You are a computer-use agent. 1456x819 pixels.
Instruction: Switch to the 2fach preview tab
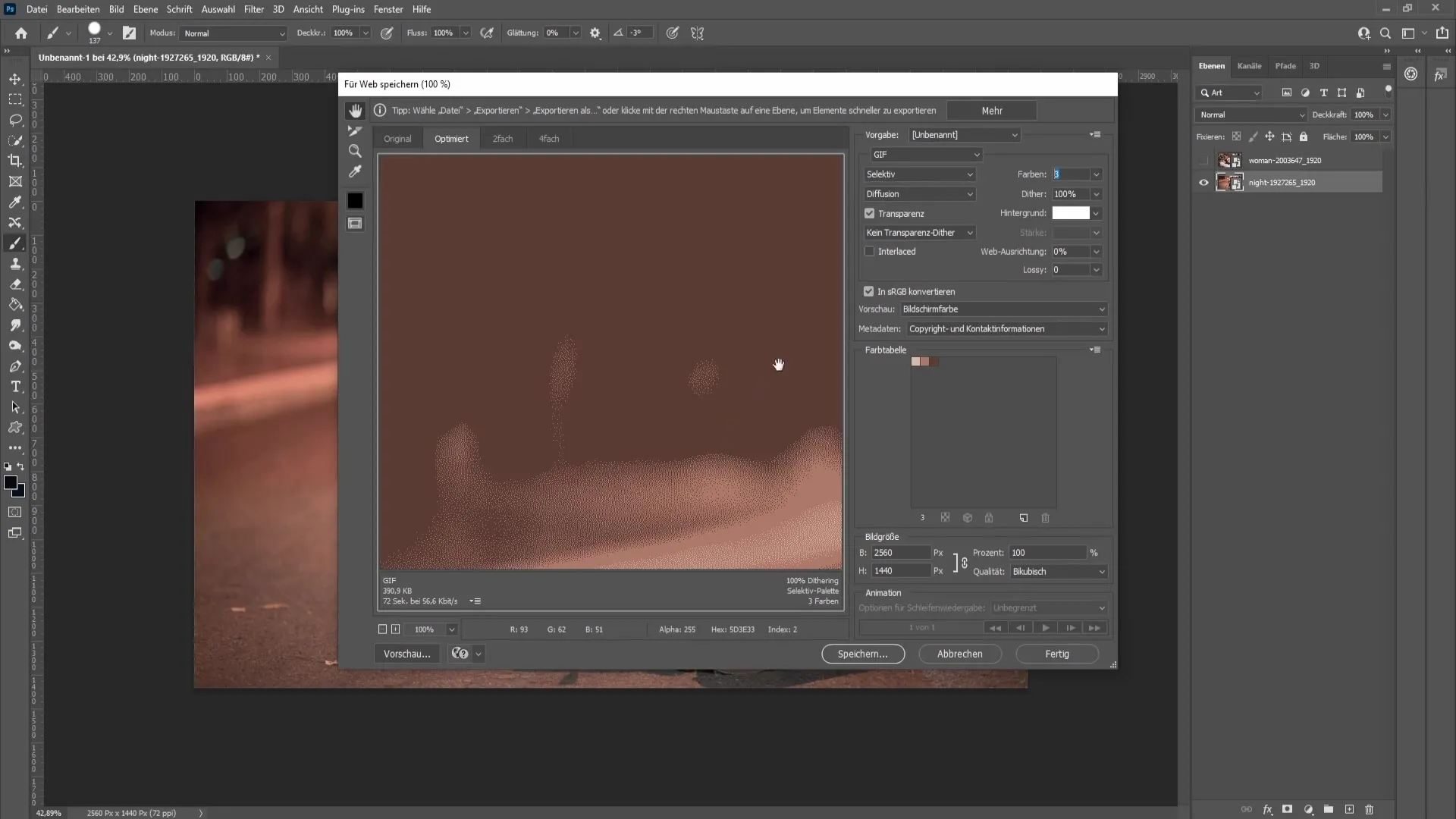coord(503,139)
